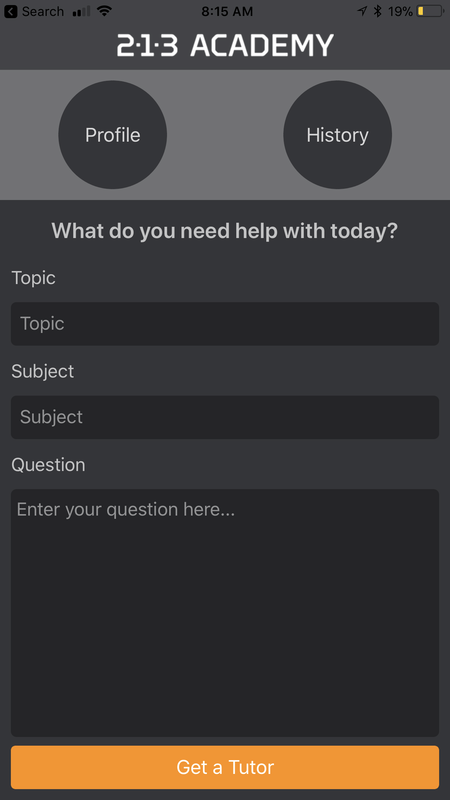Select the Subject input field
Image resolution: width=450 pixels, height=800 pixels.
[225, 417]
